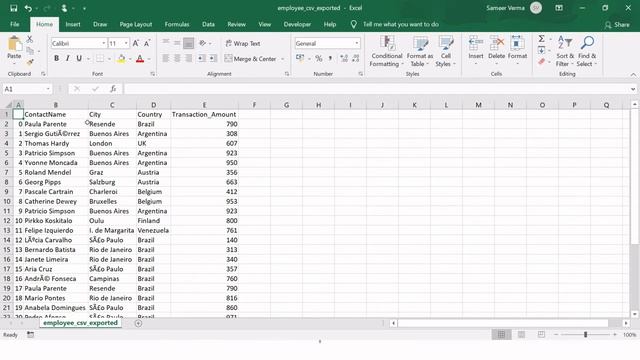Decrease font size with small A icon
Screen dimensions: 640x360
(x=147, y=43)
